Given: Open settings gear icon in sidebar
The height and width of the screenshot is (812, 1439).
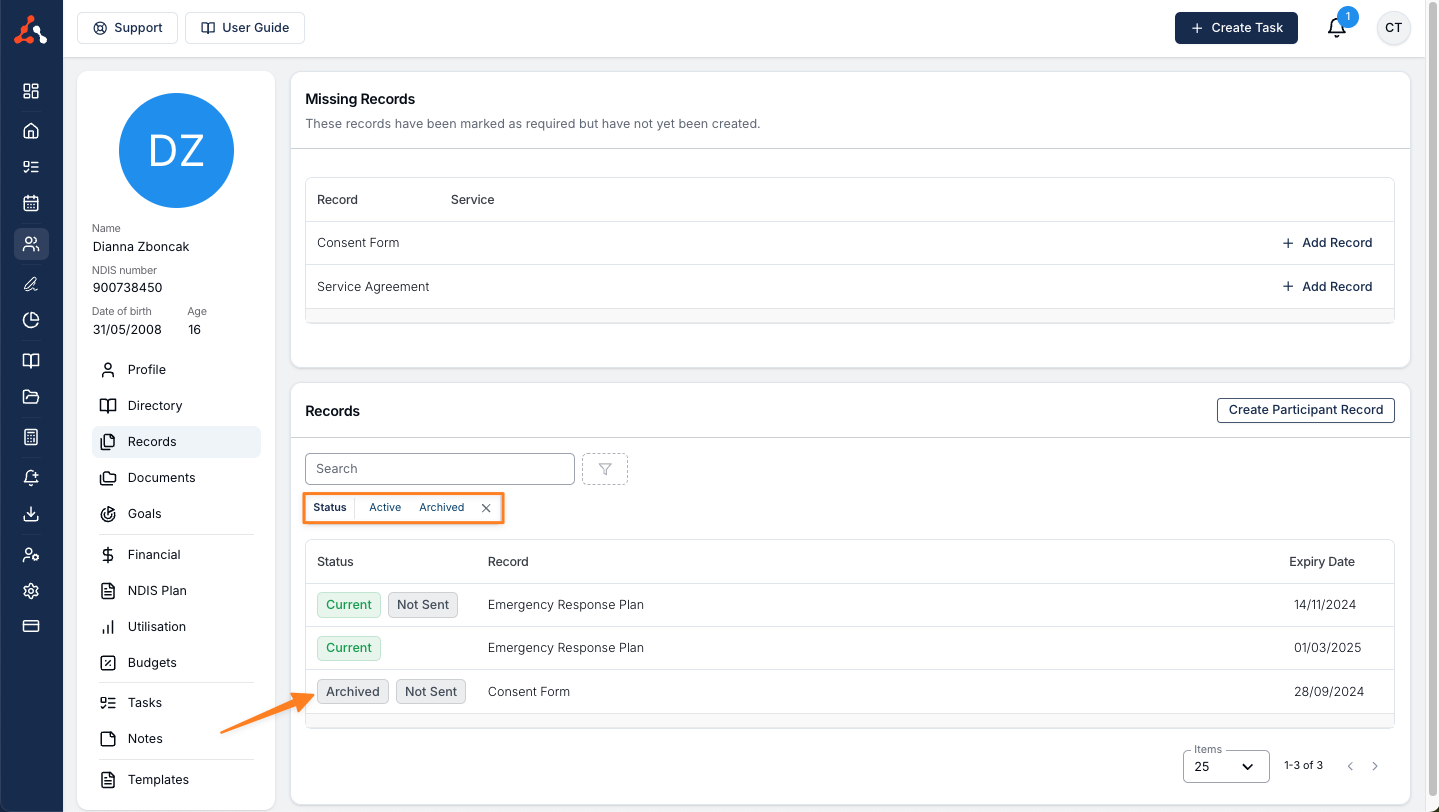Looking at the screenshot, I should pos(31,591).
